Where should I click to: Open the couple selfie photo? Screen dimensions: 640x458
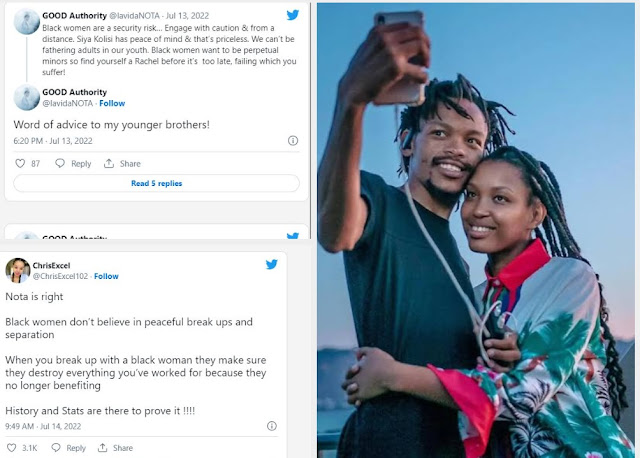[x=476, y=230]
